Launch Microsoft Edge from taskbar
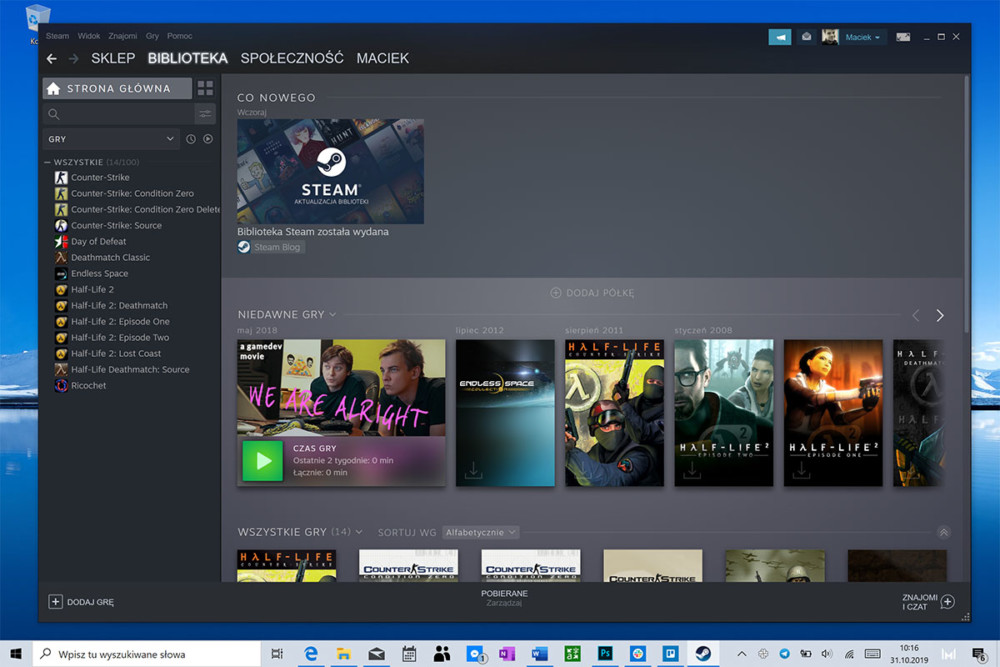Viewport: 1000px width, 667px height. point(311,654)
